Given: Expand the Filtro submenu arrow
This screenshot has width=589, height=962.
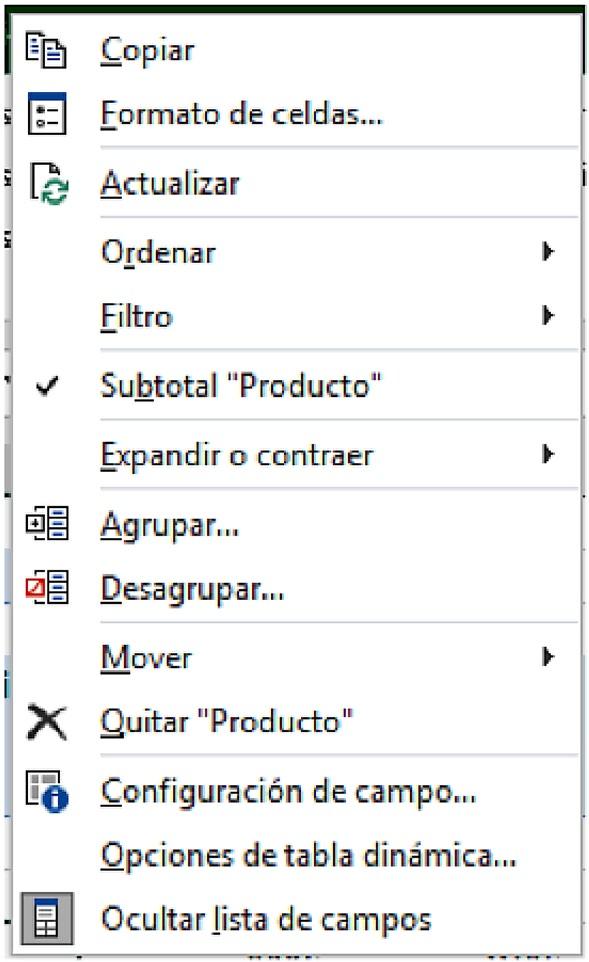Looking at the screenshot, I should [x=548, y=315].
